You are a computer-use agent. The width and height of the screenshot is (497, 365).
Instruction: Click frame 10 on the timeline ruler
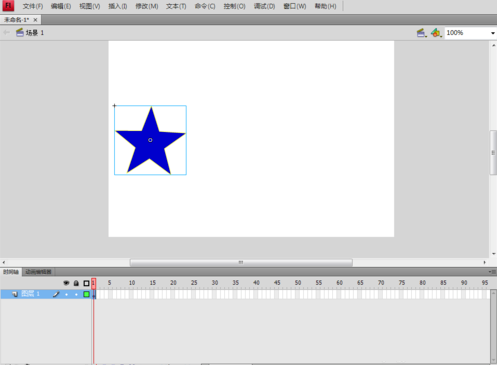[132, 283]
